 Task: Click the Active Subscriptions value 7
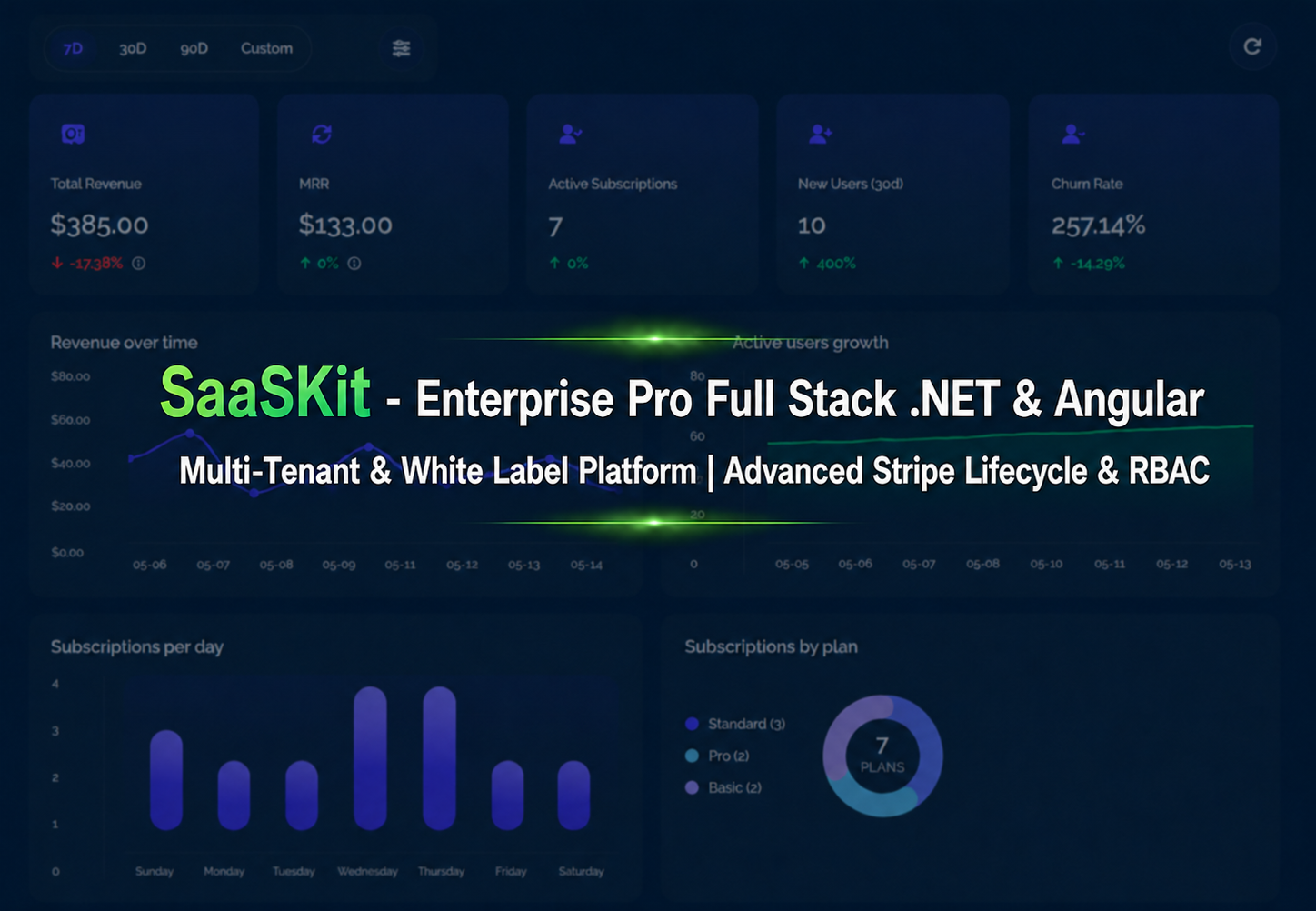click(555, 225)
